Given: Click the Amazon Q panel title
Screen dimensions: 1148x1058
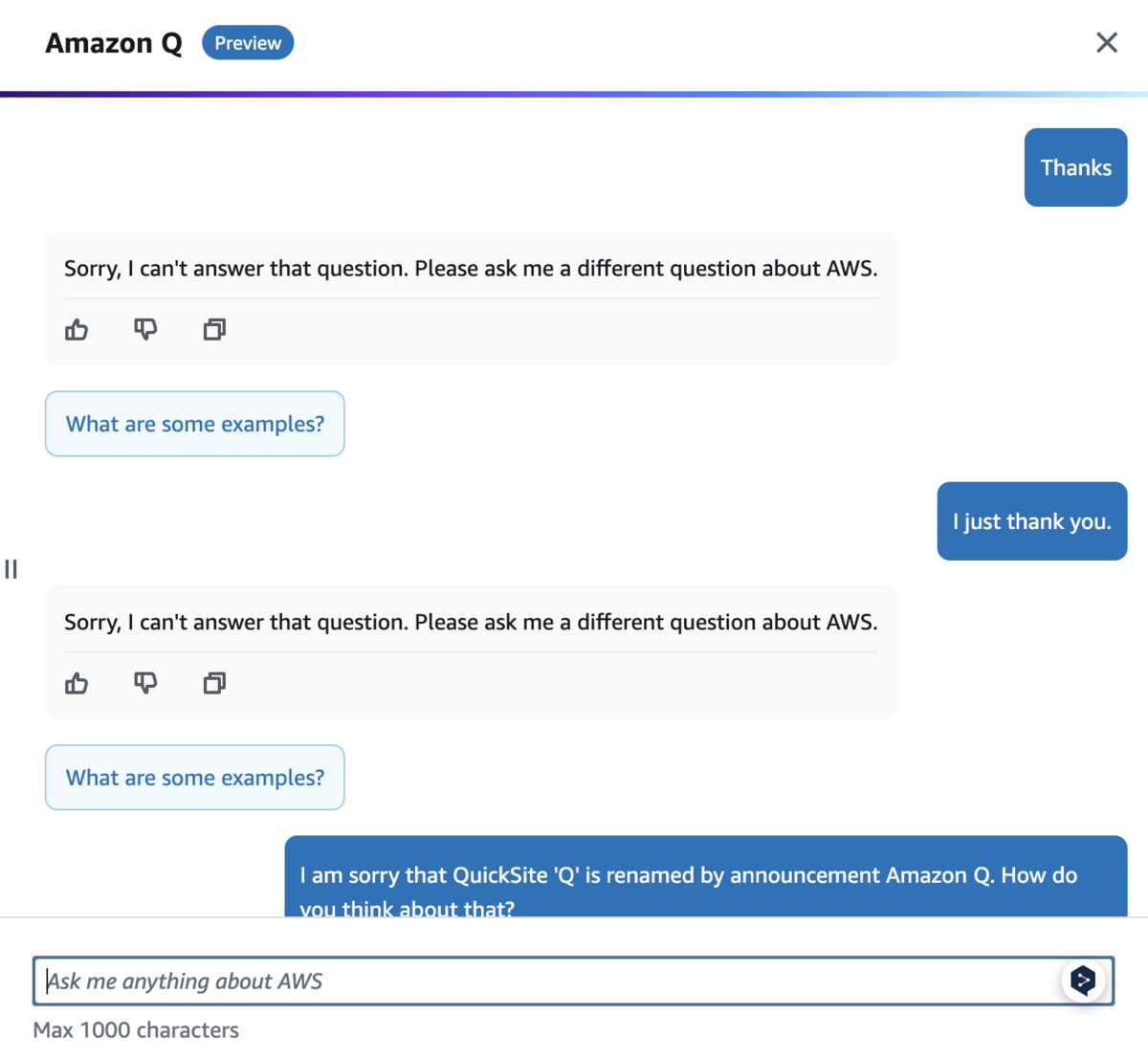Looking at the screenshot, I should pos(114,43).
